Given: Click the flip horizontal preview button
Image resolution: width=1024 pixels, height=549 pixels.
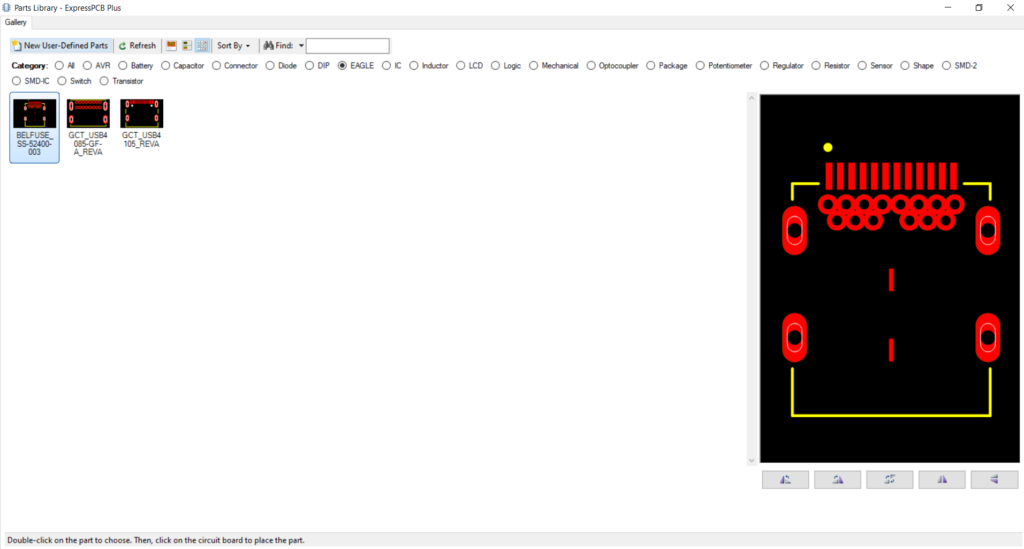Looking at the screenshot, I should point(942,480).
